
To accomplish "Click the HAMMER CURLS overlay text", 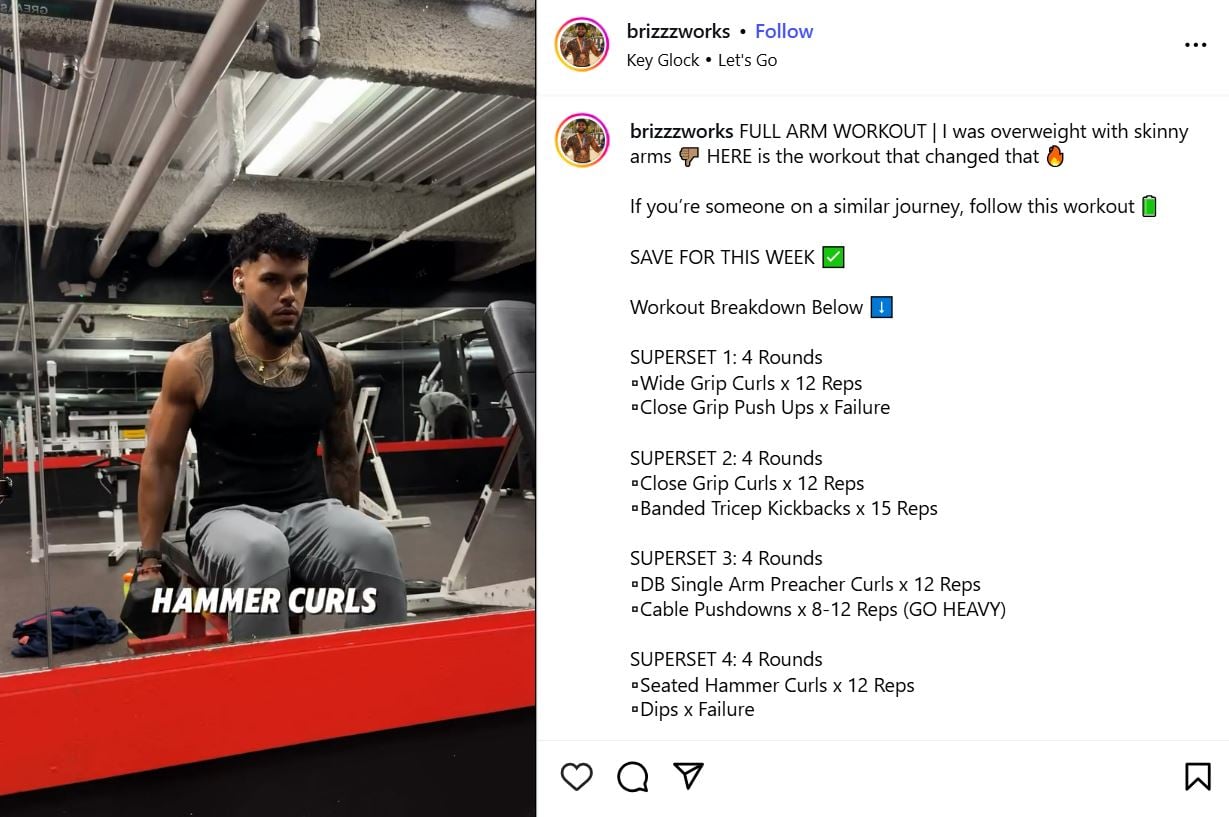I will coord(264,601).
